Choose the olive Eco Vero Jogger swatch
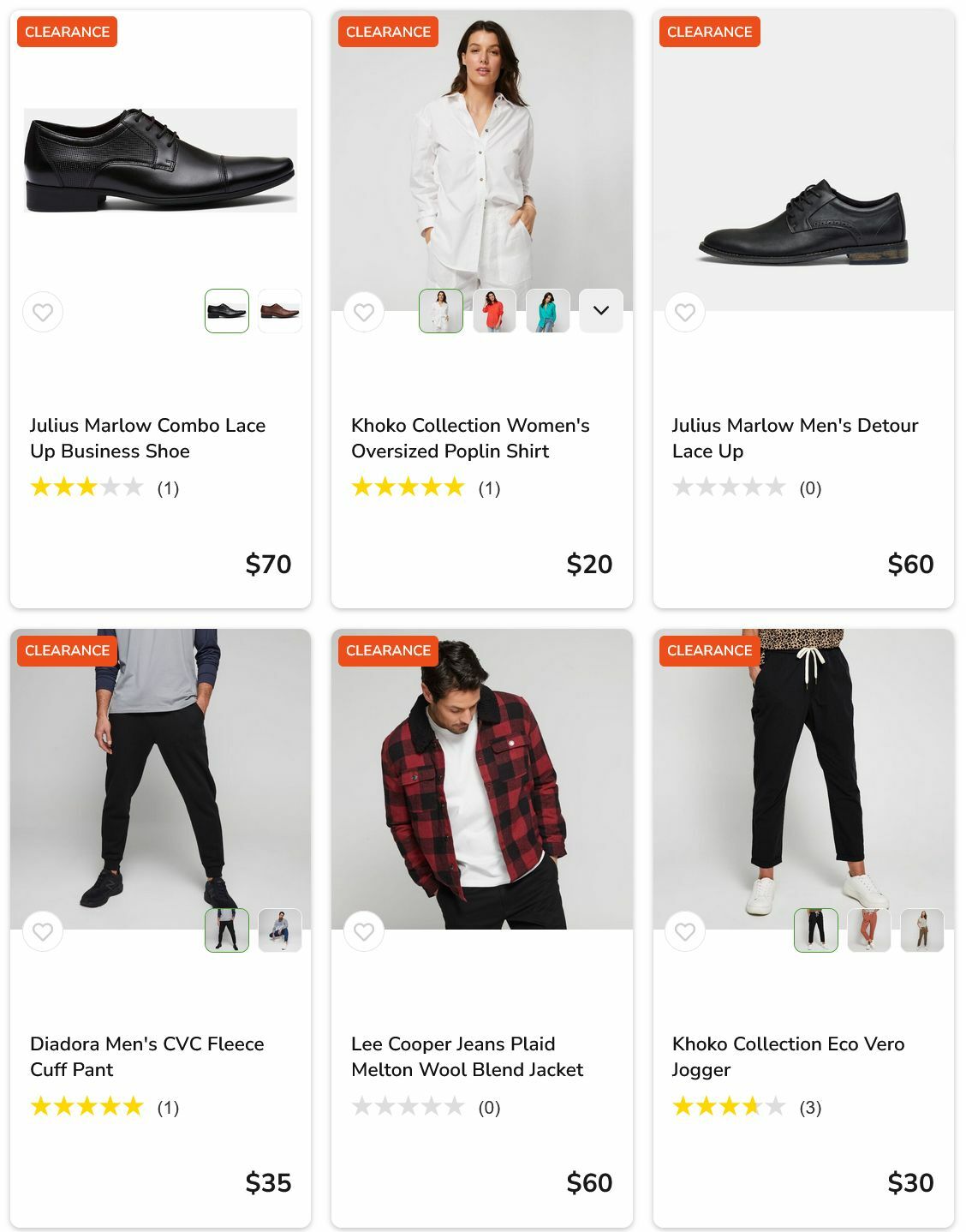Image resolution: width=966 pixels, height=1232 pixels. (921, 930)
